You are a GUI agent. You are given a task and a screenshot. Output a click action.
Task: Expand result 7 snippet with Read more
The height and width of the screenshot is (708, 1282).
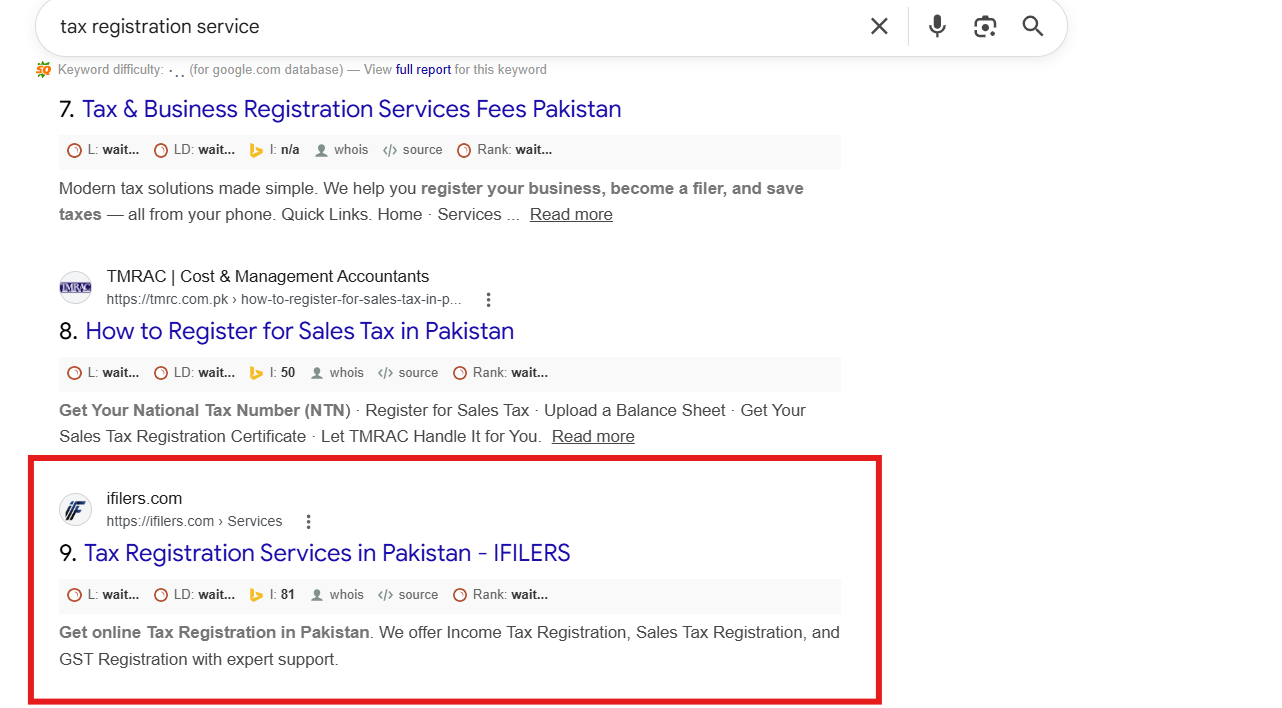(x=571, y=214)
